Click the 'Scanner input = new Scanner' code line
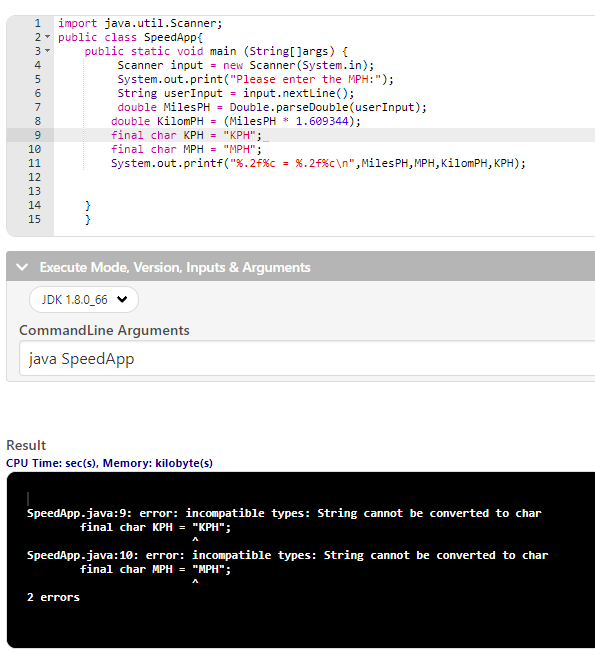The image size is (595, 661). tap(245, 65)
